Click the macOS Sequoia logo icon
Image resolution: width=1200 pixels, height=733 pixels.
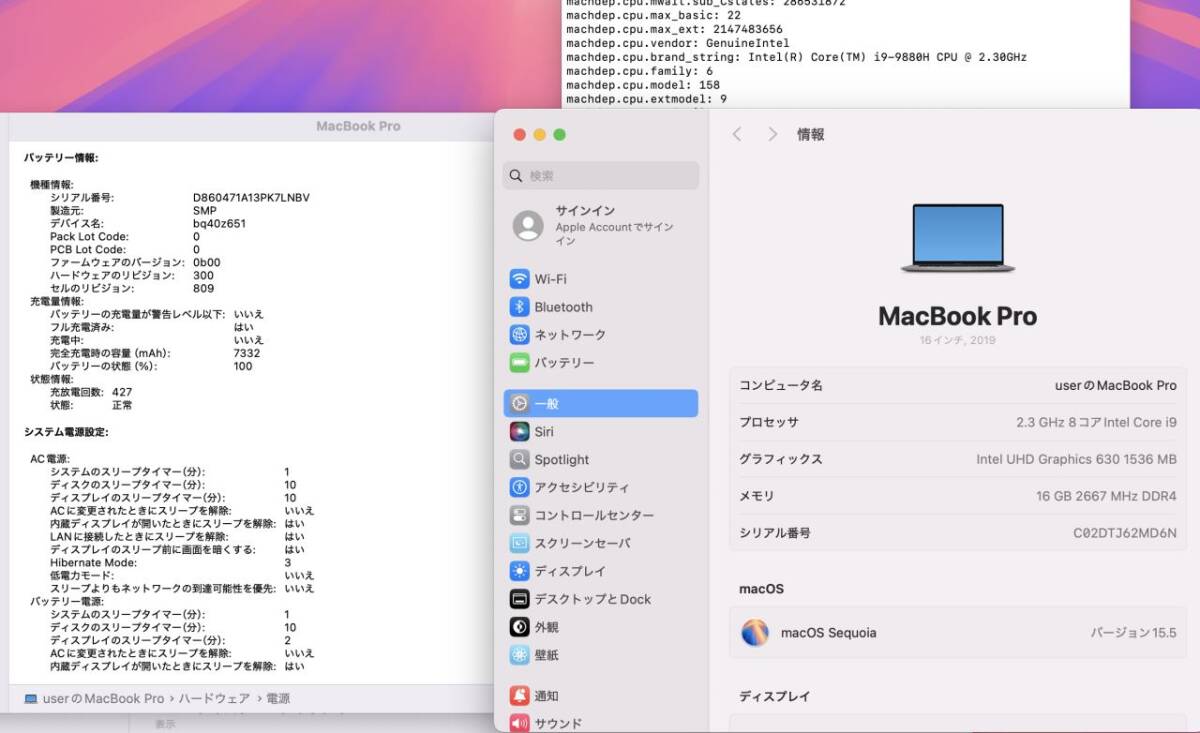pyautogui.click(x=755, y=633)
